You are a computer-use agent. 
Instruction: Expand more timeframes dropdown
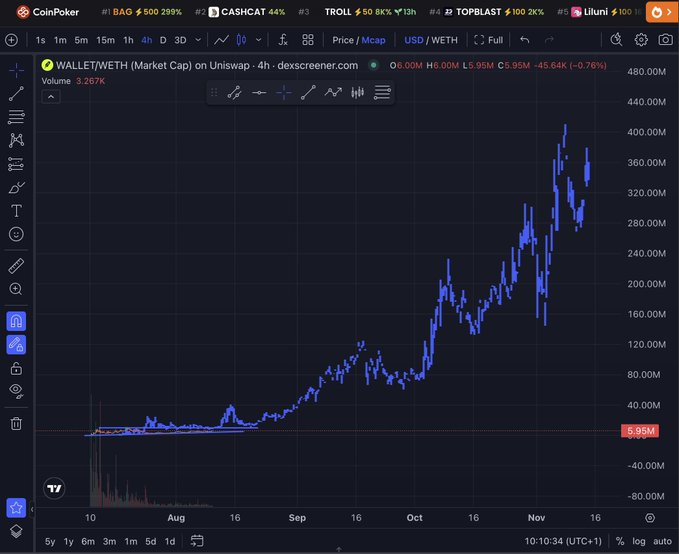[x=198, y=40]
